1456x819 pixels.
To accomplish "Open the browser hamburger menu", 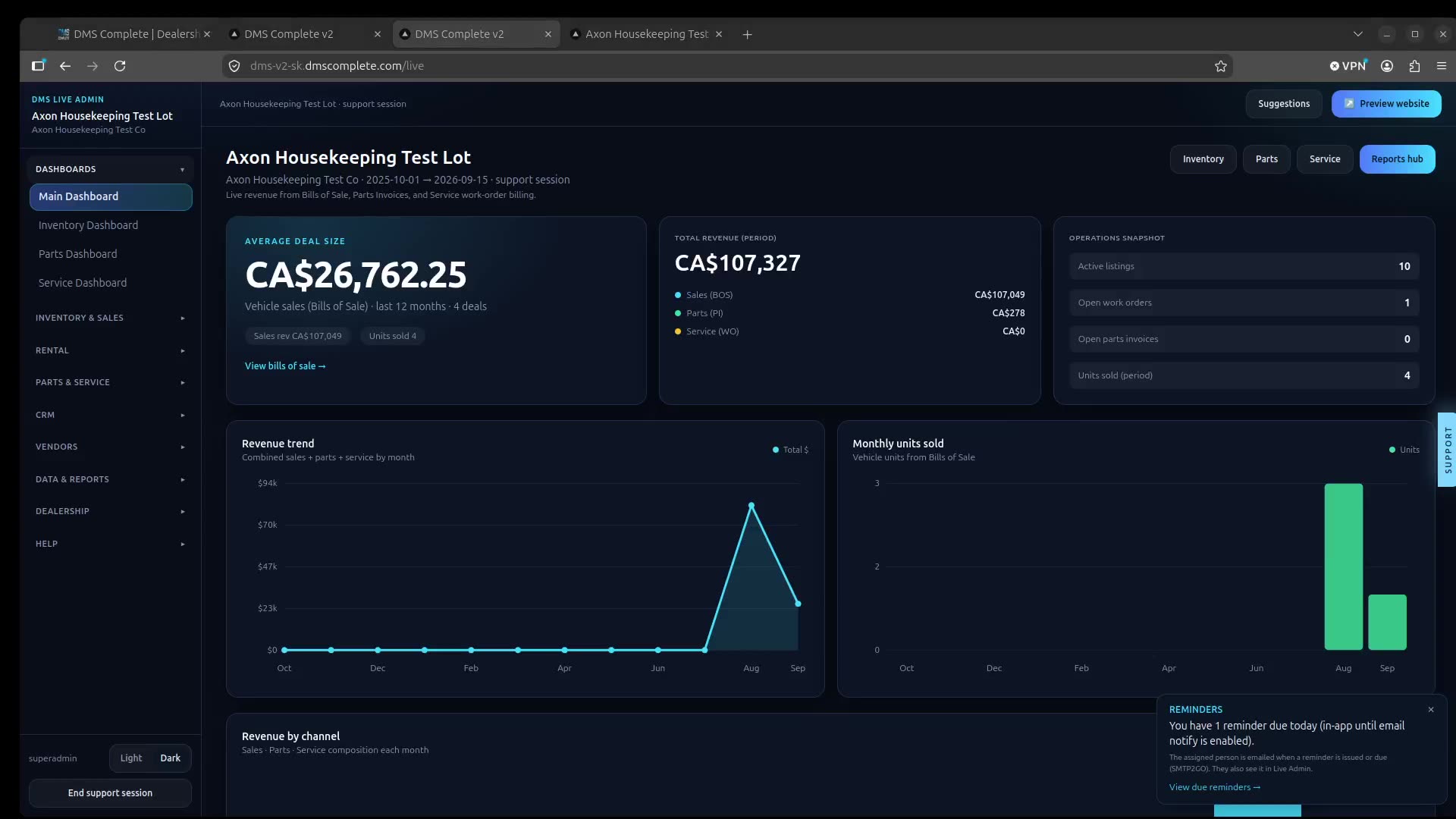I will [x=1442, y=66].
